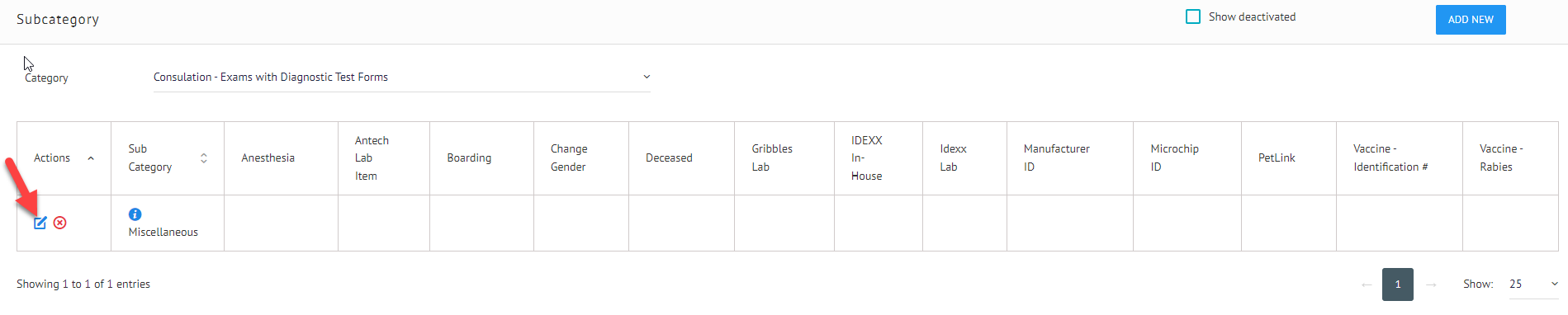Edit the Miscellaneous subcategory row
1568x315 pixels.
click(40, 223)
